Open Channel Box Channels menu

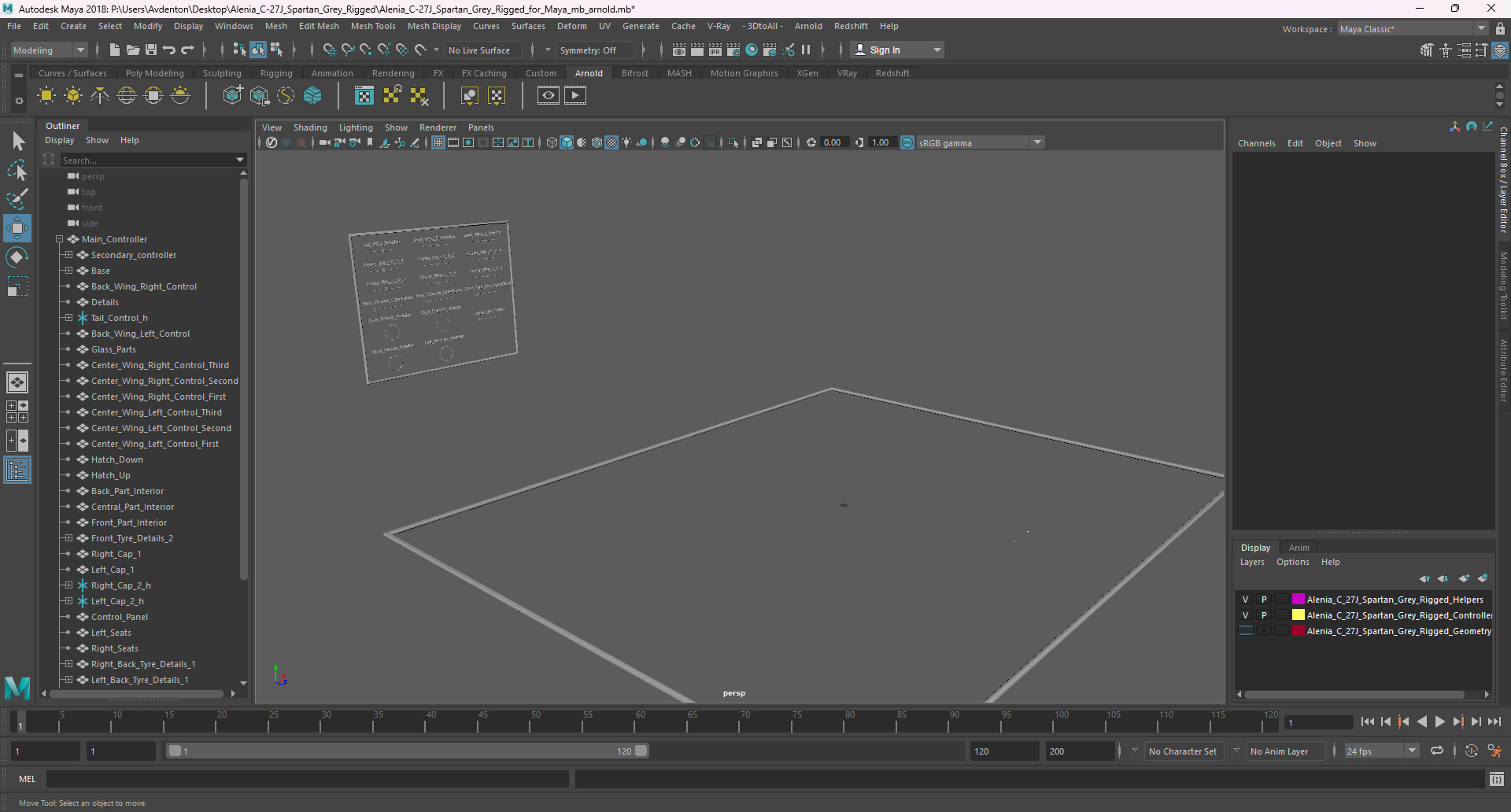click(x=1256, y=143)
